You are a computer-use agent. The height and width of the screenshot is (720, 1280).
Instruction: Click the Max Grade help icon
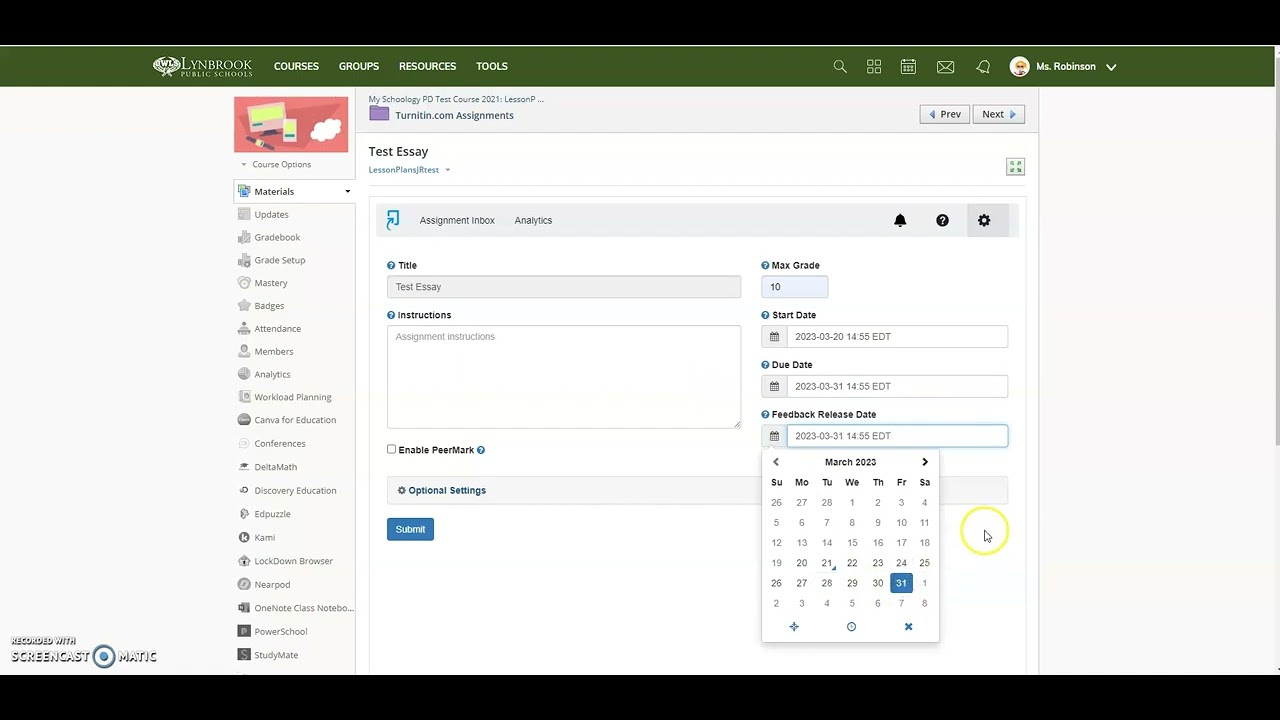(x=765, y=265)
